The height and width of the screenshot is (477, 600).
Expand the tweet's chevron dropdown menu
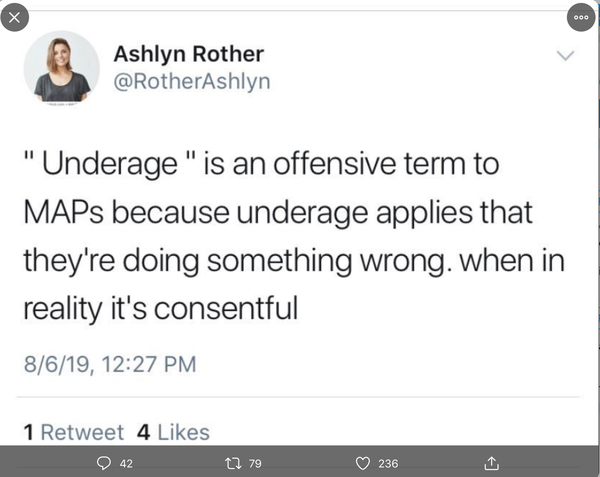click(x=566, y=53)
